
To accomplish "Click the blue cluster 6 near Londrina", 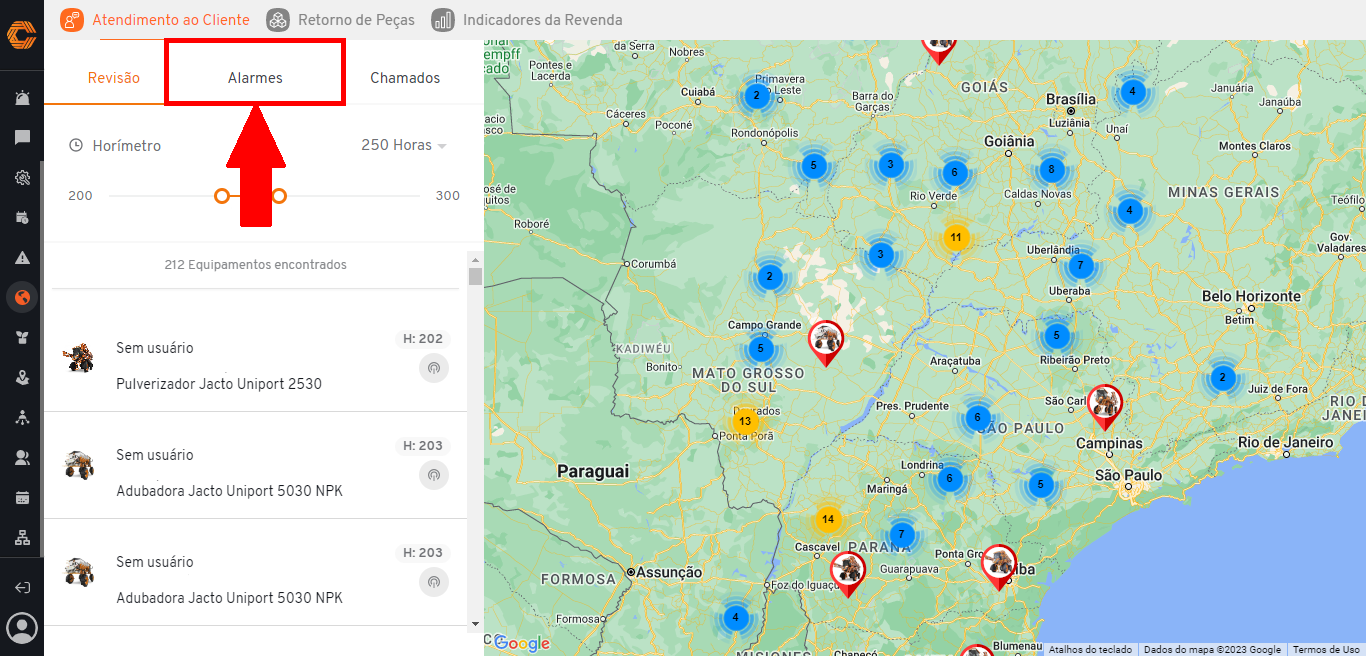I will click(950, 478).
